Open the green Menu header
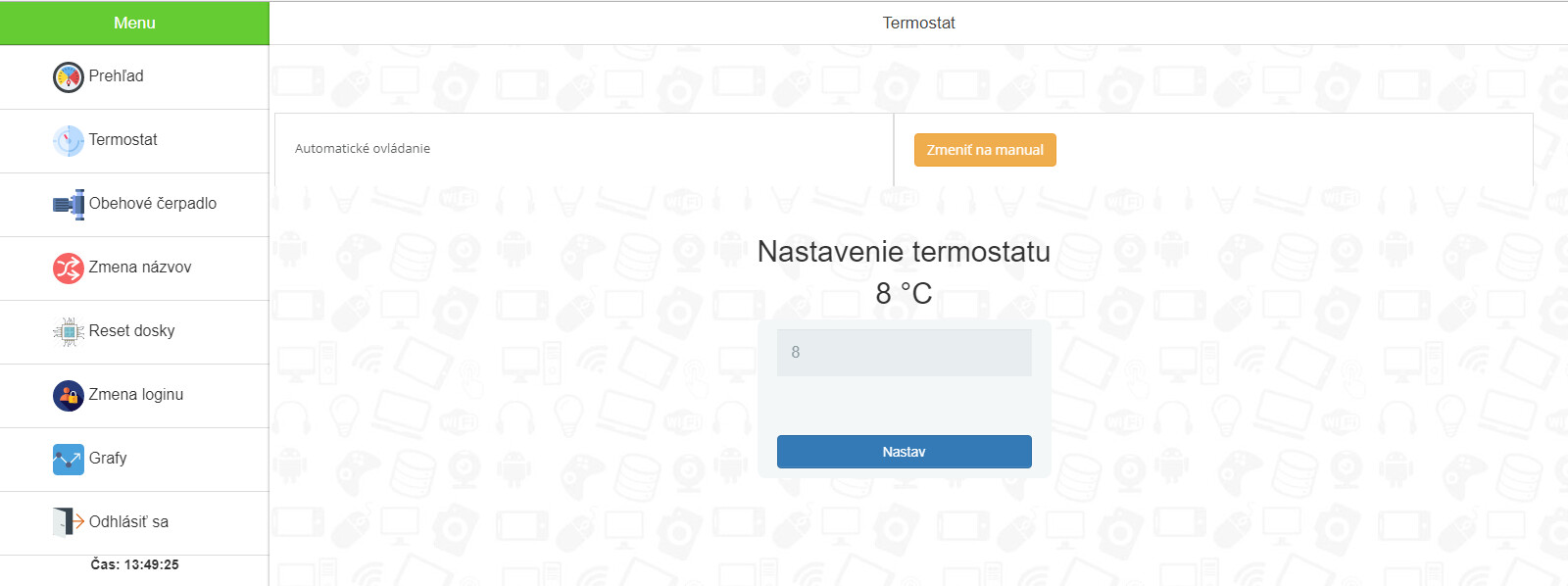 tap(134, 23)
